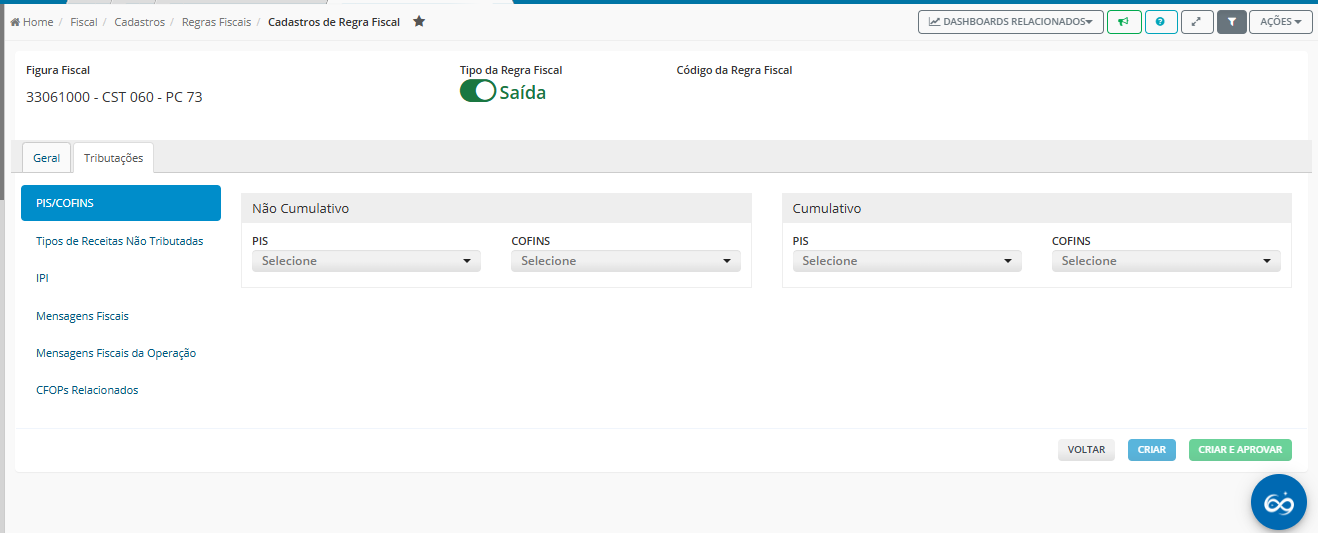This screenshot has width=1318, height=533.
Task: Mark page as favorite with the star icon
Action: tap(419, 21)
